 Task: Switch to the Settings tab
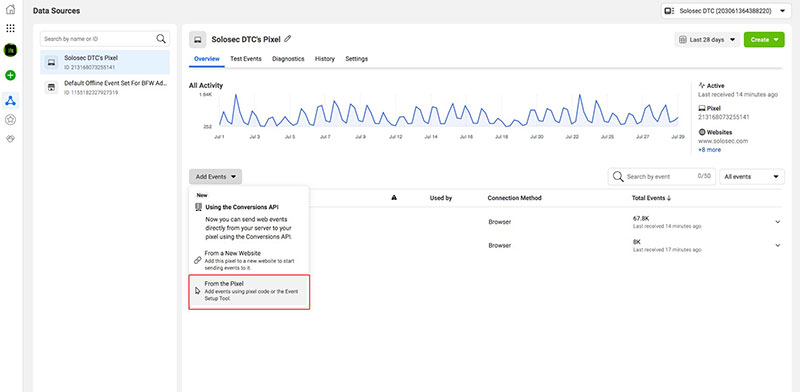point(357,59)
